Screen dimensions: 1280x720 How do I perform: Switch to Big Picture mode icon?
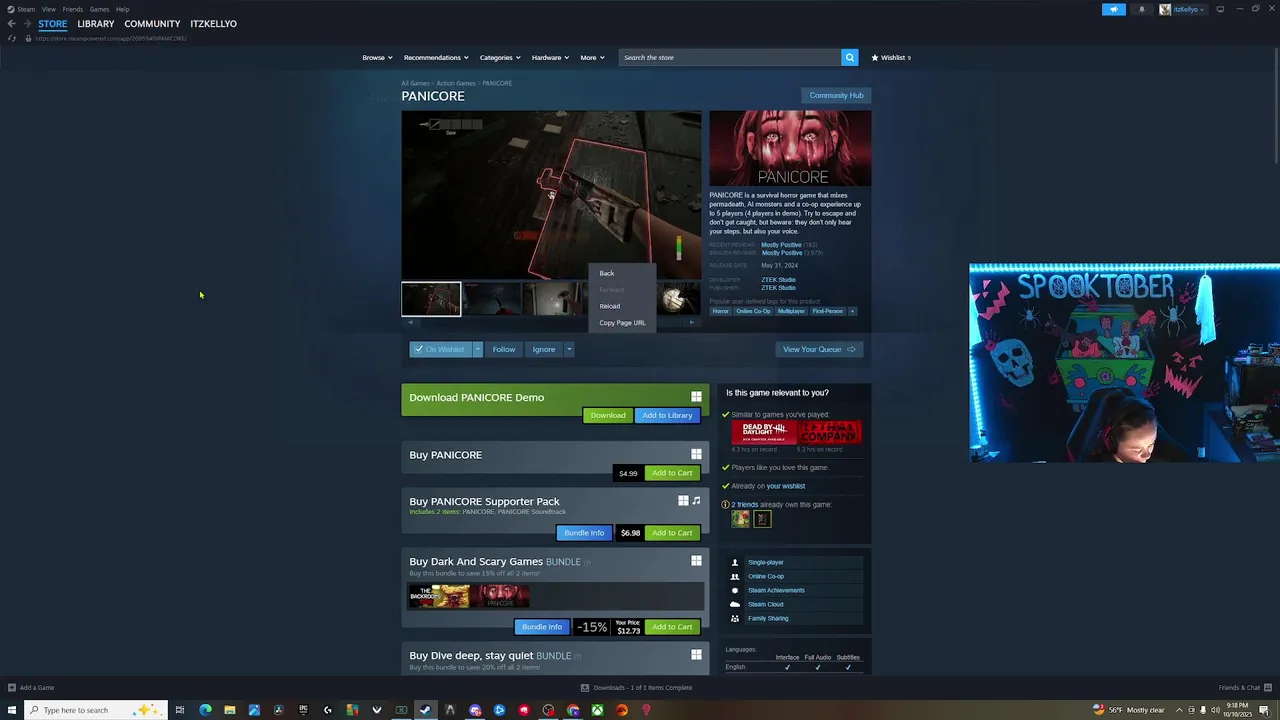1220,9
